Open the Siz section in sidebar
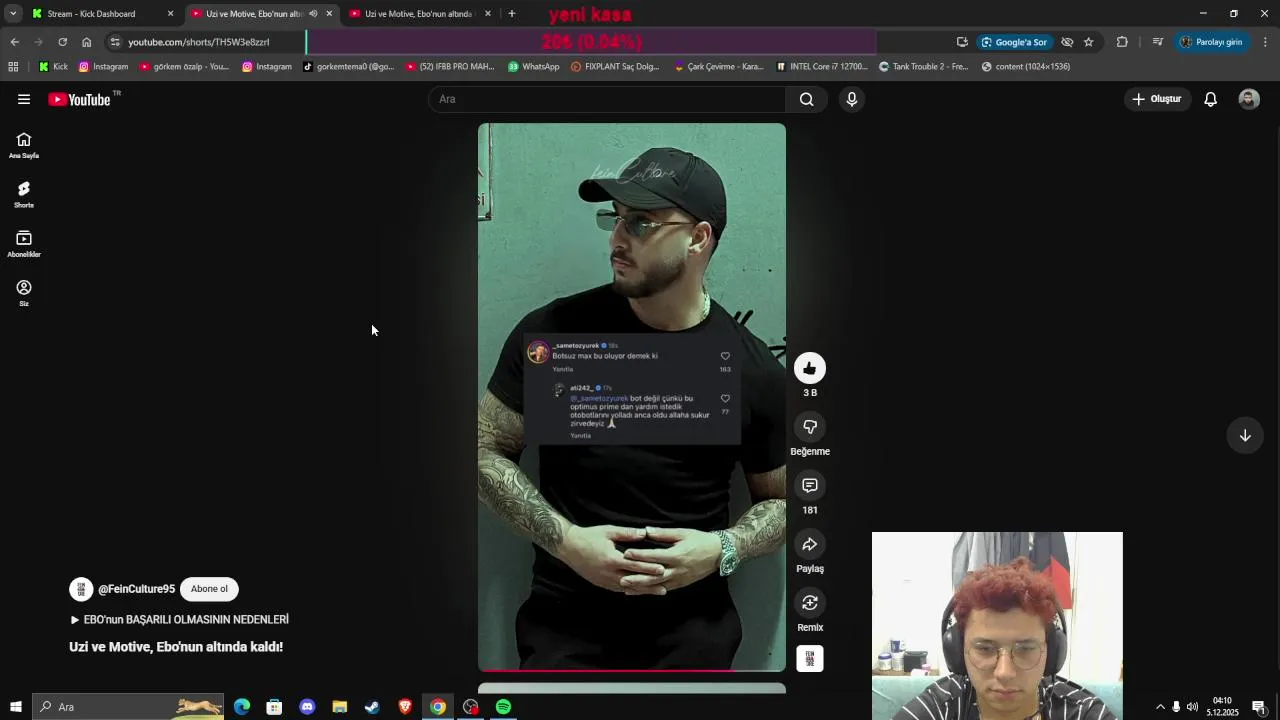Image resolution: width=1280 pixels, height=720 pixels. 24,293
